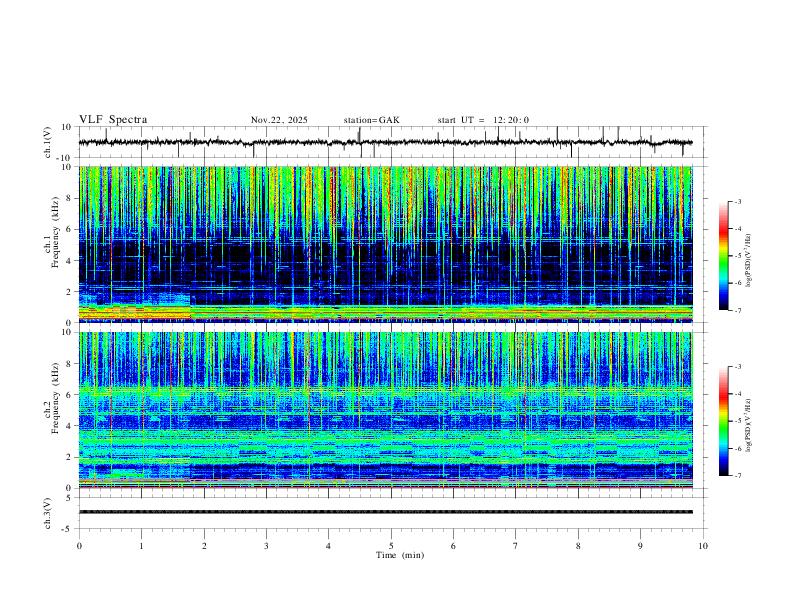The height and width of the screenshot is (612, 792).
Task: Click the "-7" value on ch.2 color bar
Action: (737, 475)
